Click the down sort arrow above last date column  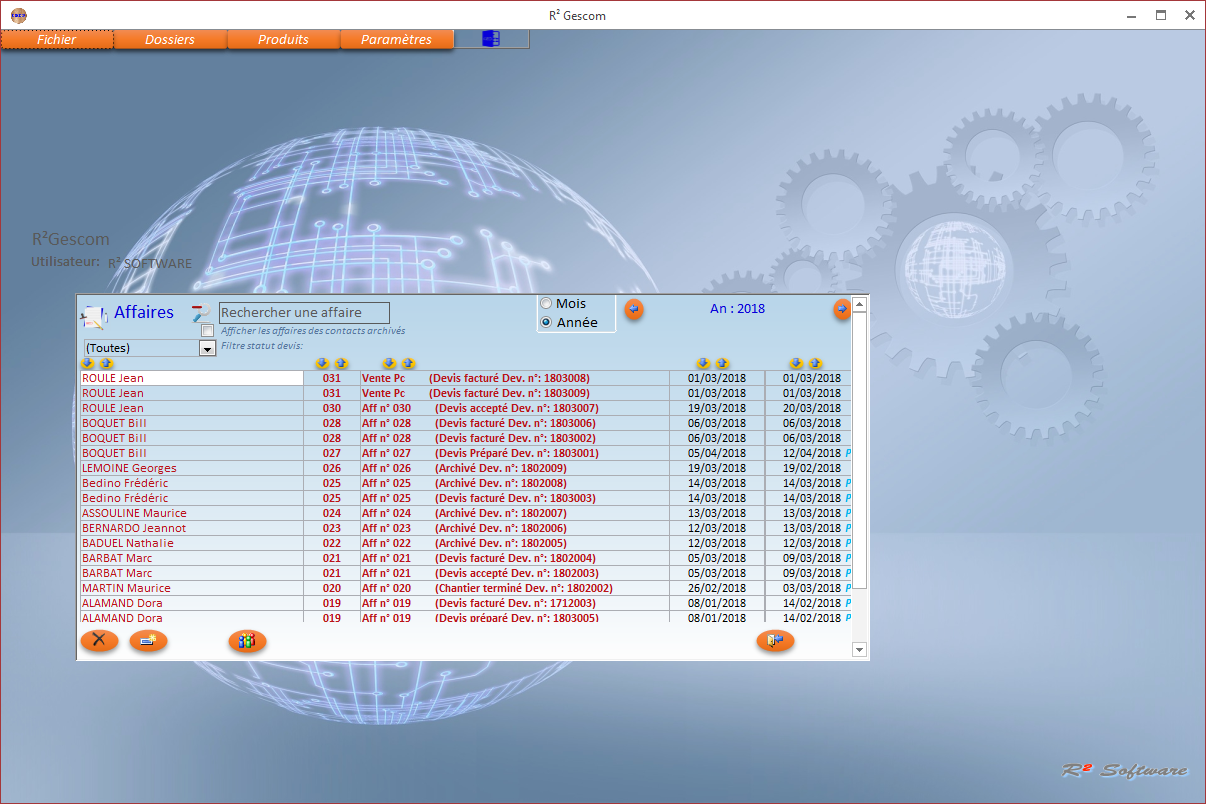(x=796, y=363)
